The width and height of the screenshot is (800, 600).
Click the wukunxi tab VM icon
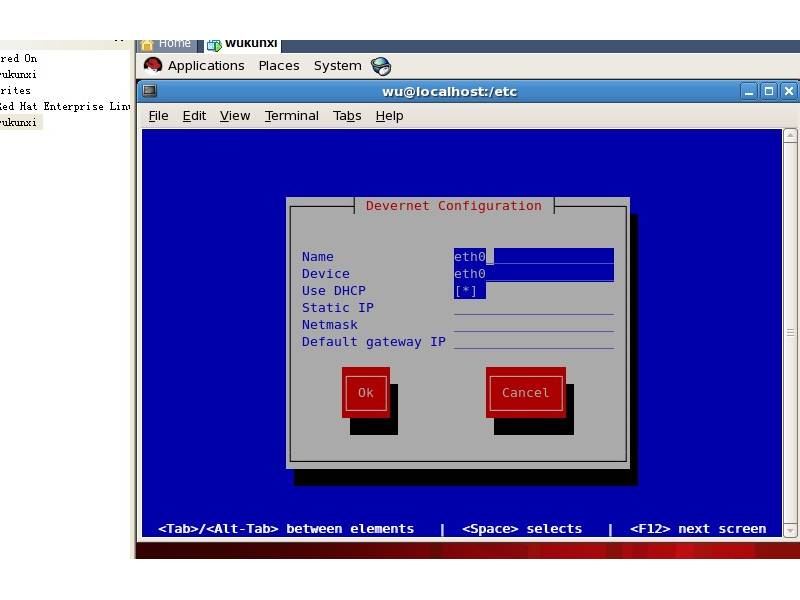pyautogui.click(x=214, y=44)
